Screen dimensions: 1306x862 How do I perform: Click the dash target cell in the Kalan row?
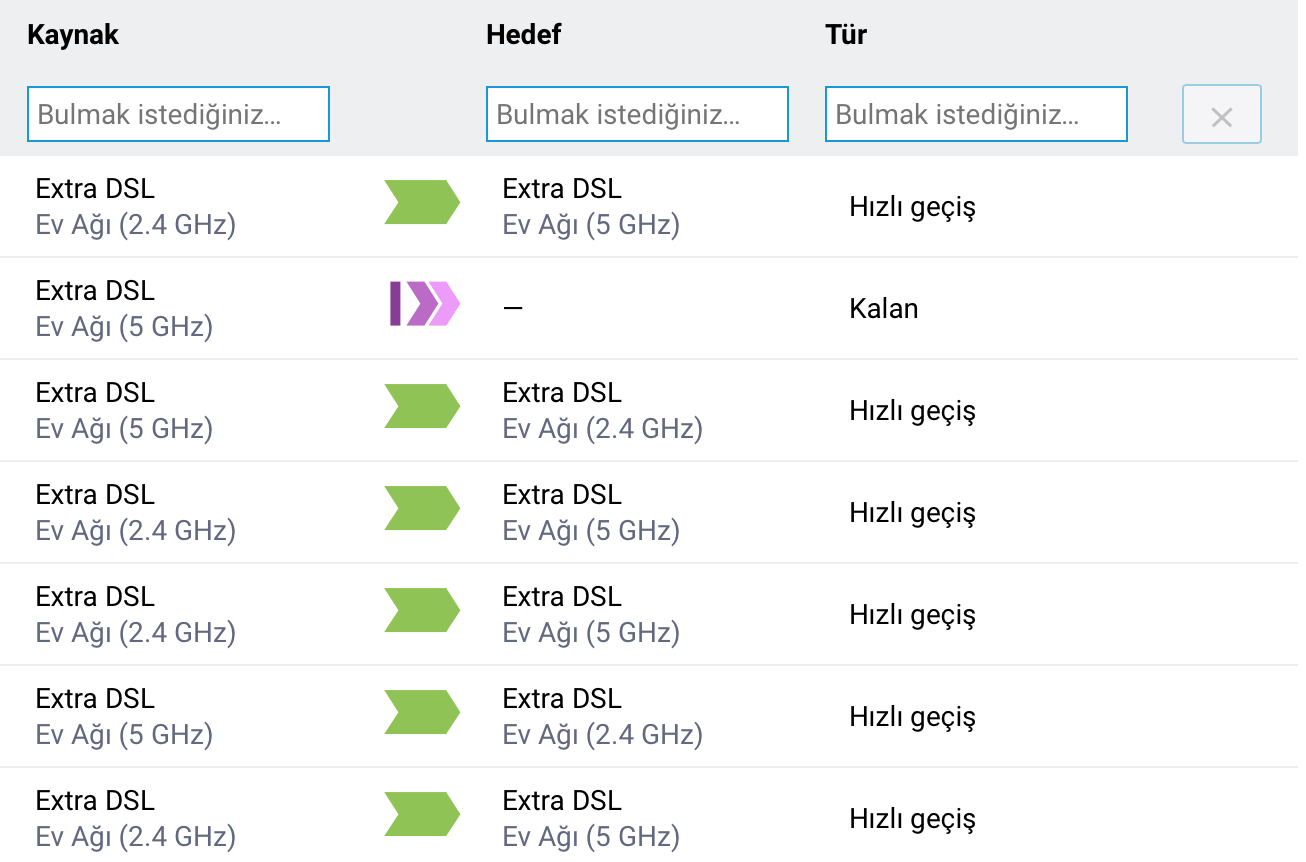(513, 308)
